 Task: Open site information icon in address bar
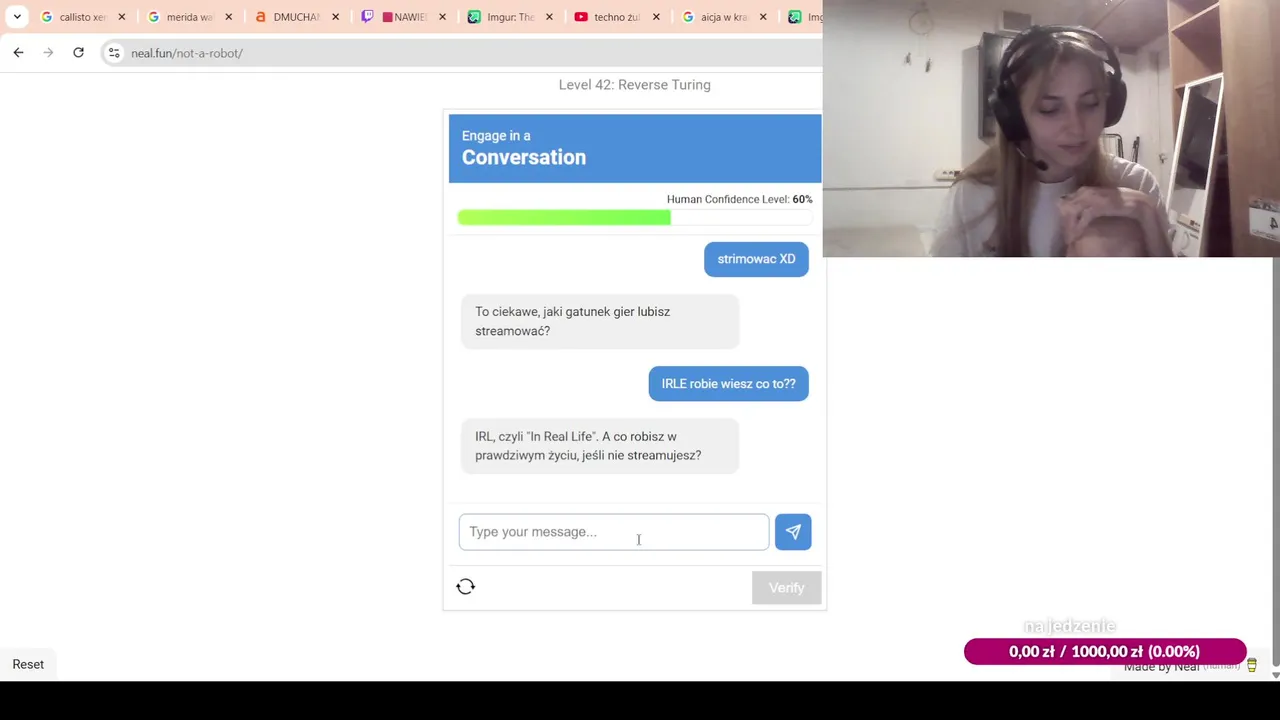pyautogui.click(x=114, y=53)
